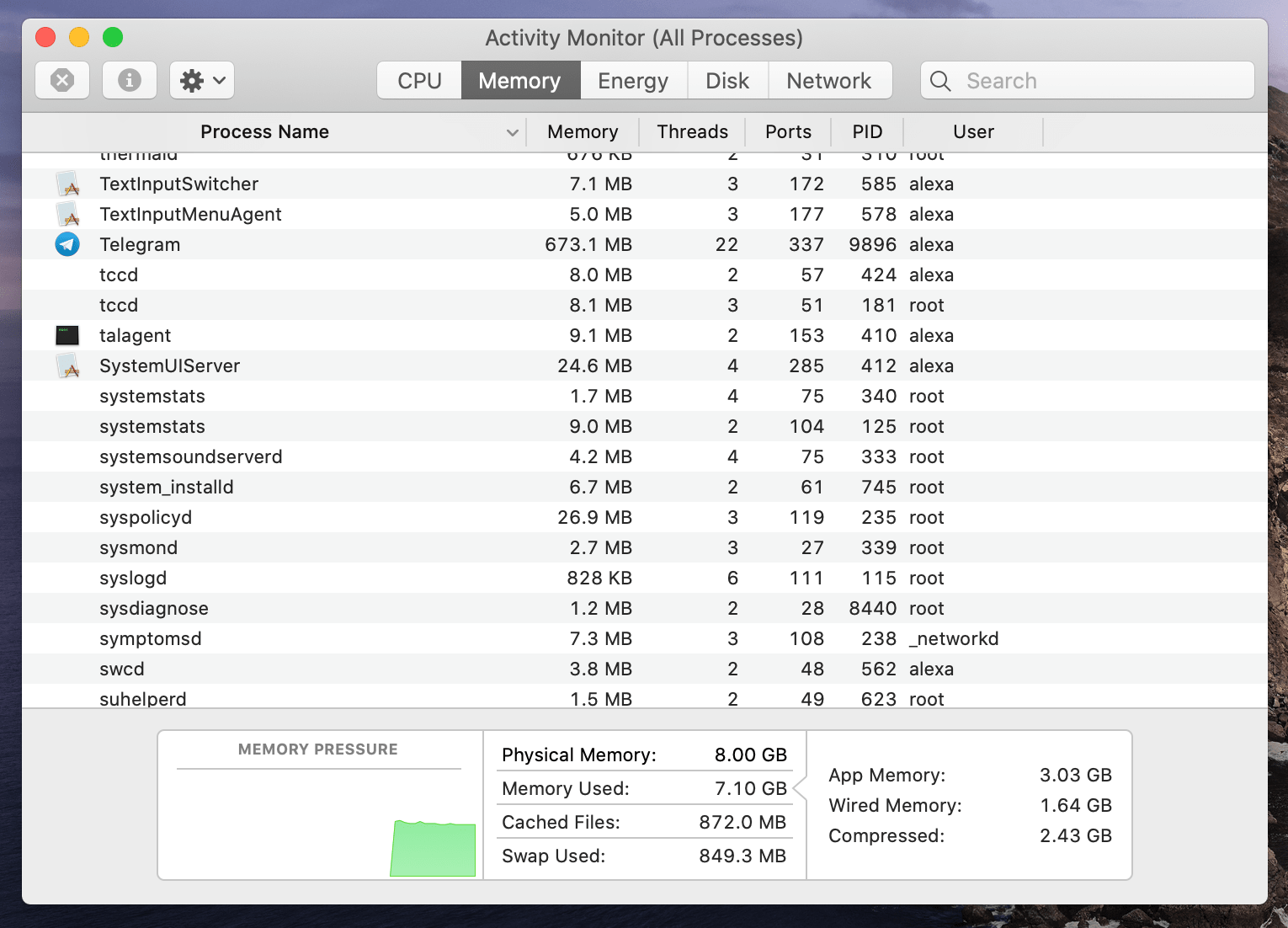The height and width of the screenshot is (928, 1288).
Task: Open the gear menu dropdown arrow
Action: tap(216, 80)
